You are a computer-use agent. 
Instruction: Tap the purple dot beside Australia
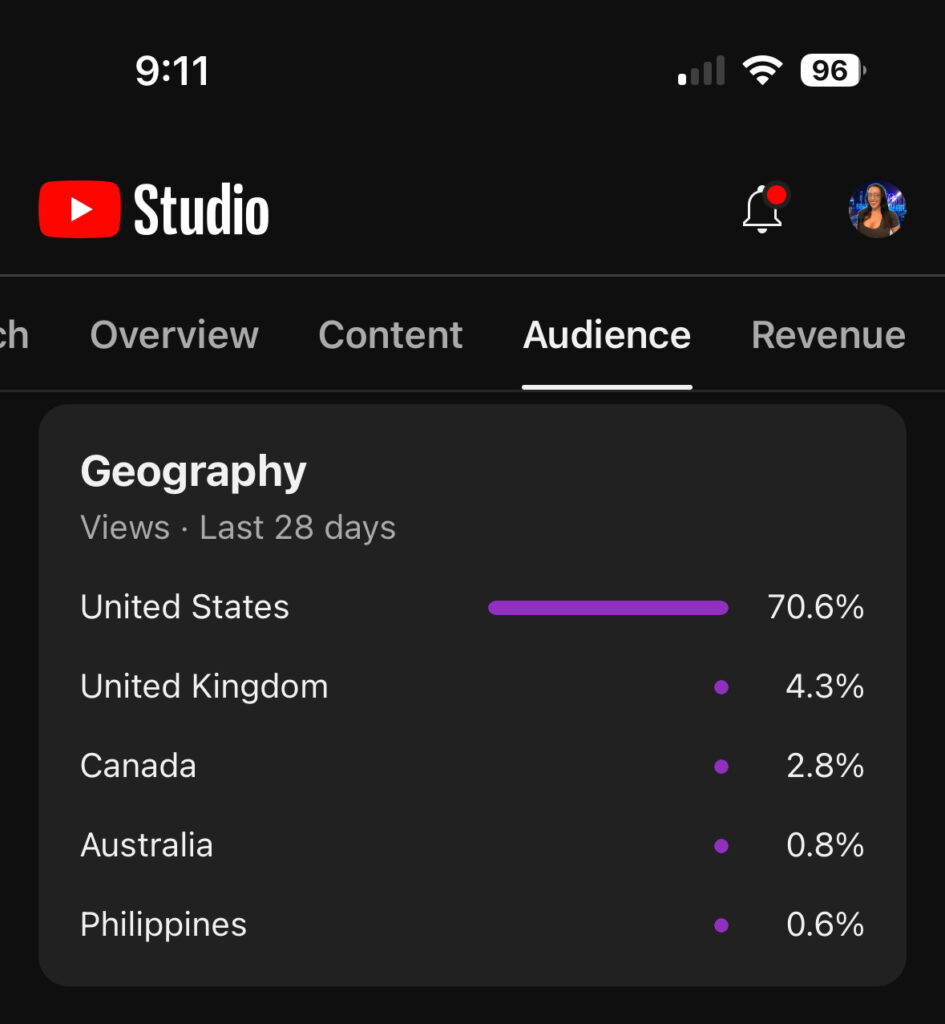coord(721,846)
